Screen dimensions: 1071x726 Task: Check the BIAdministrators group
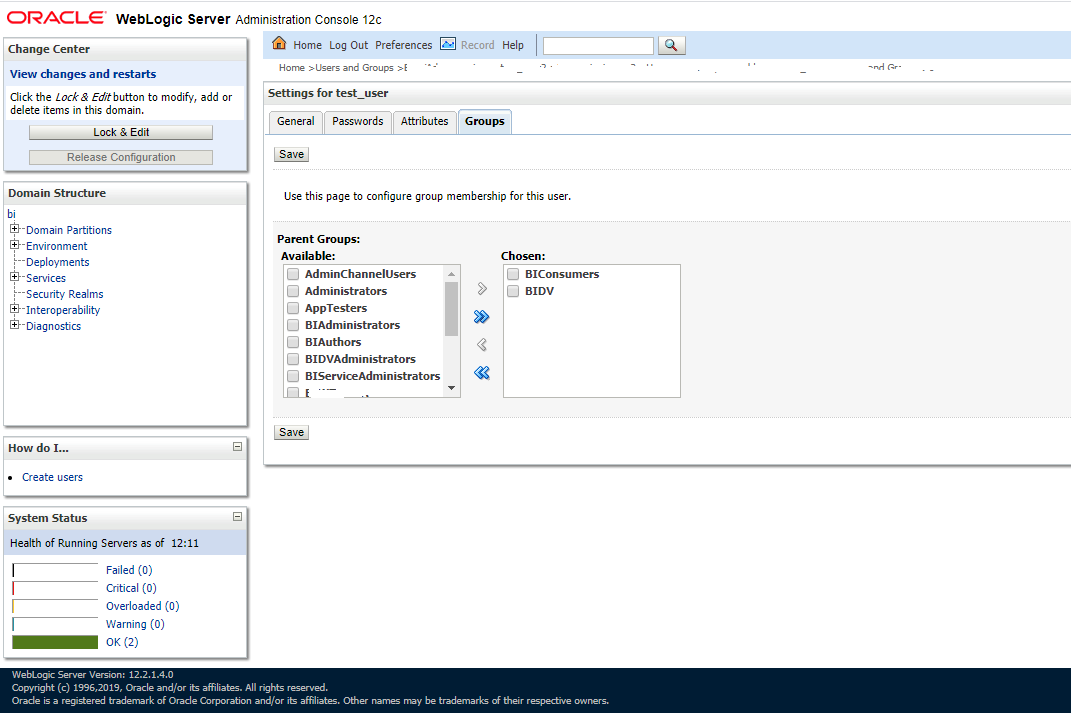point(293,325)
